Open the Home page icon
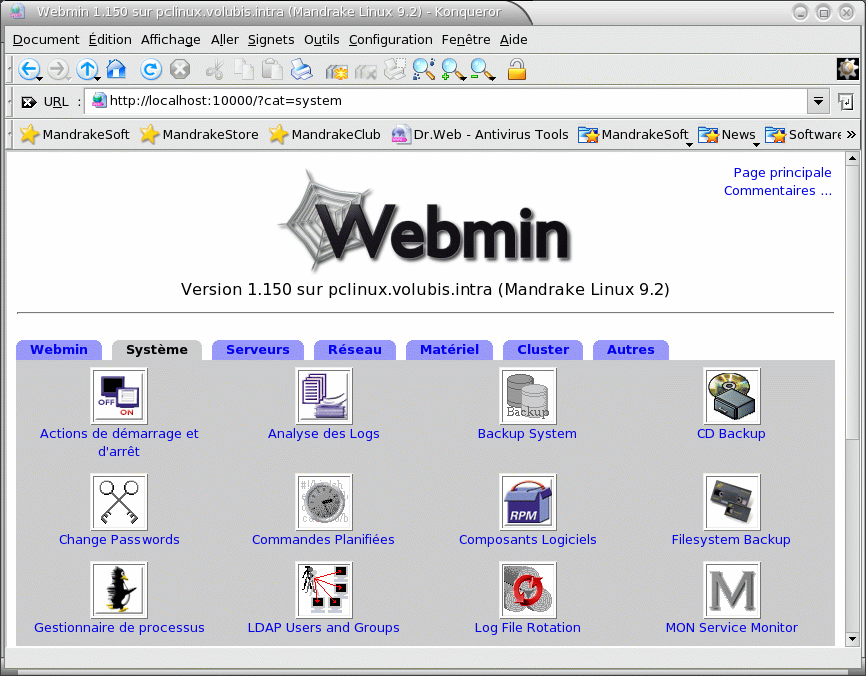 pos(116,70)
